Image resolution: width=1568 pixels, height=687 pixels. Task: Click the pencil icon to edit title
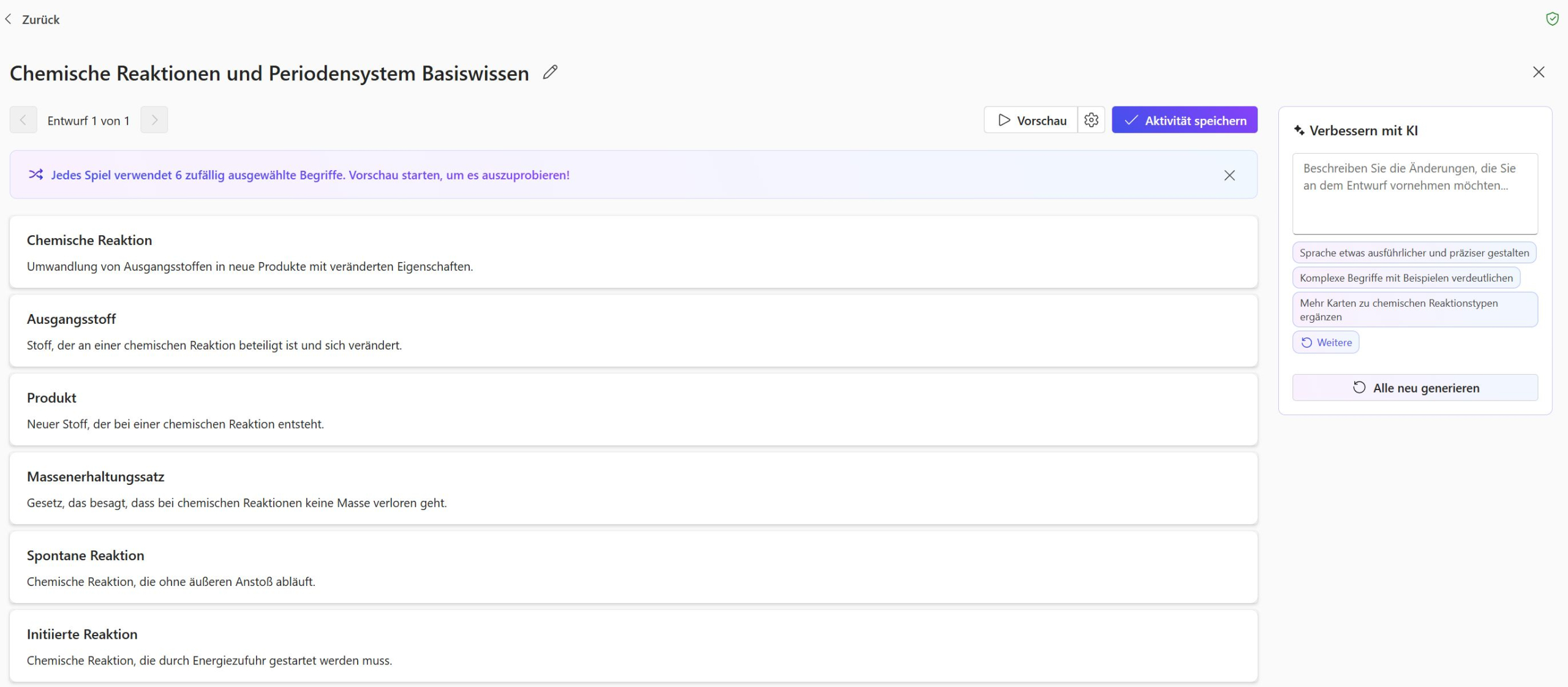(550, 72)
